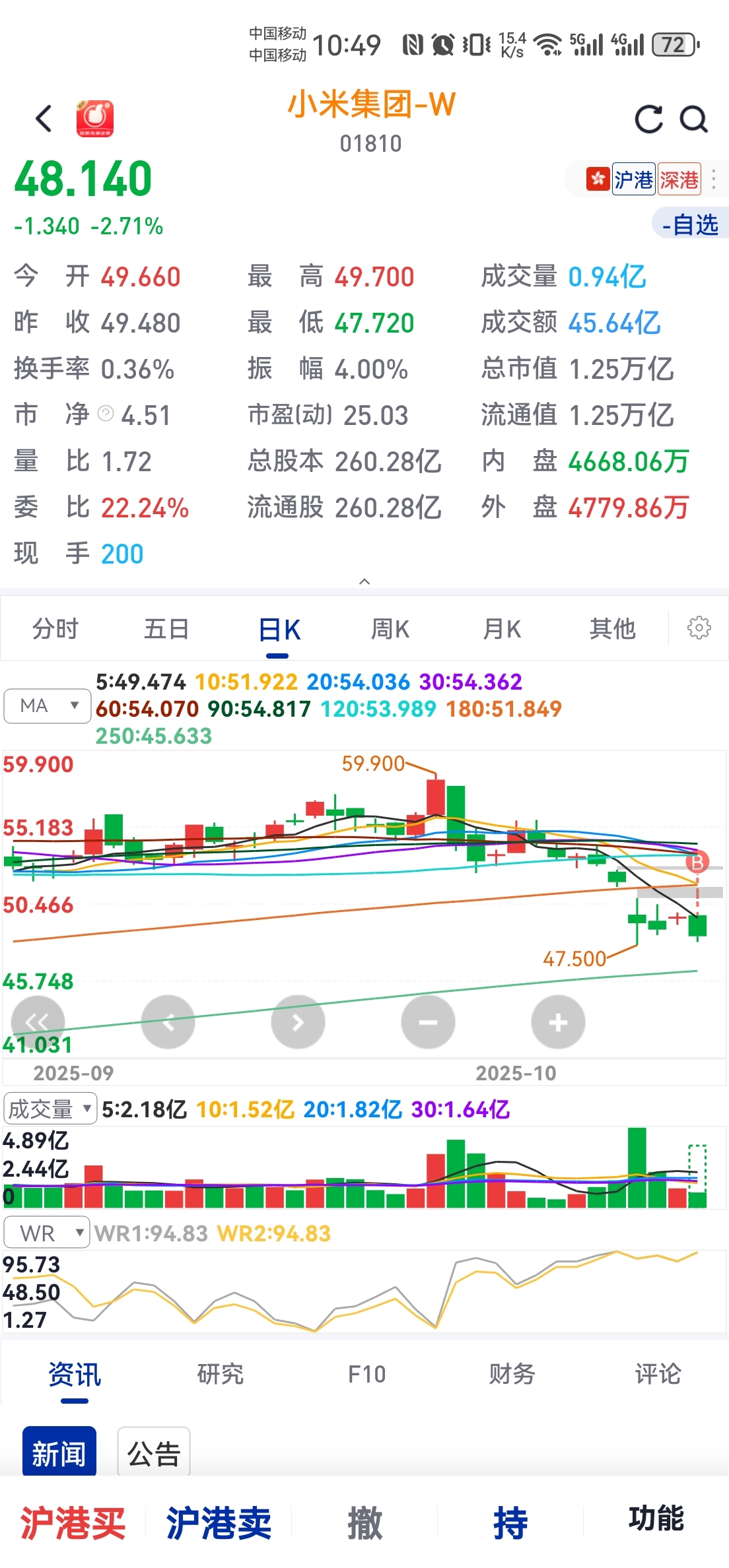Open the F10 section tab
The height and width of the screenshot is (1568, 729).
click(366, 1374)
